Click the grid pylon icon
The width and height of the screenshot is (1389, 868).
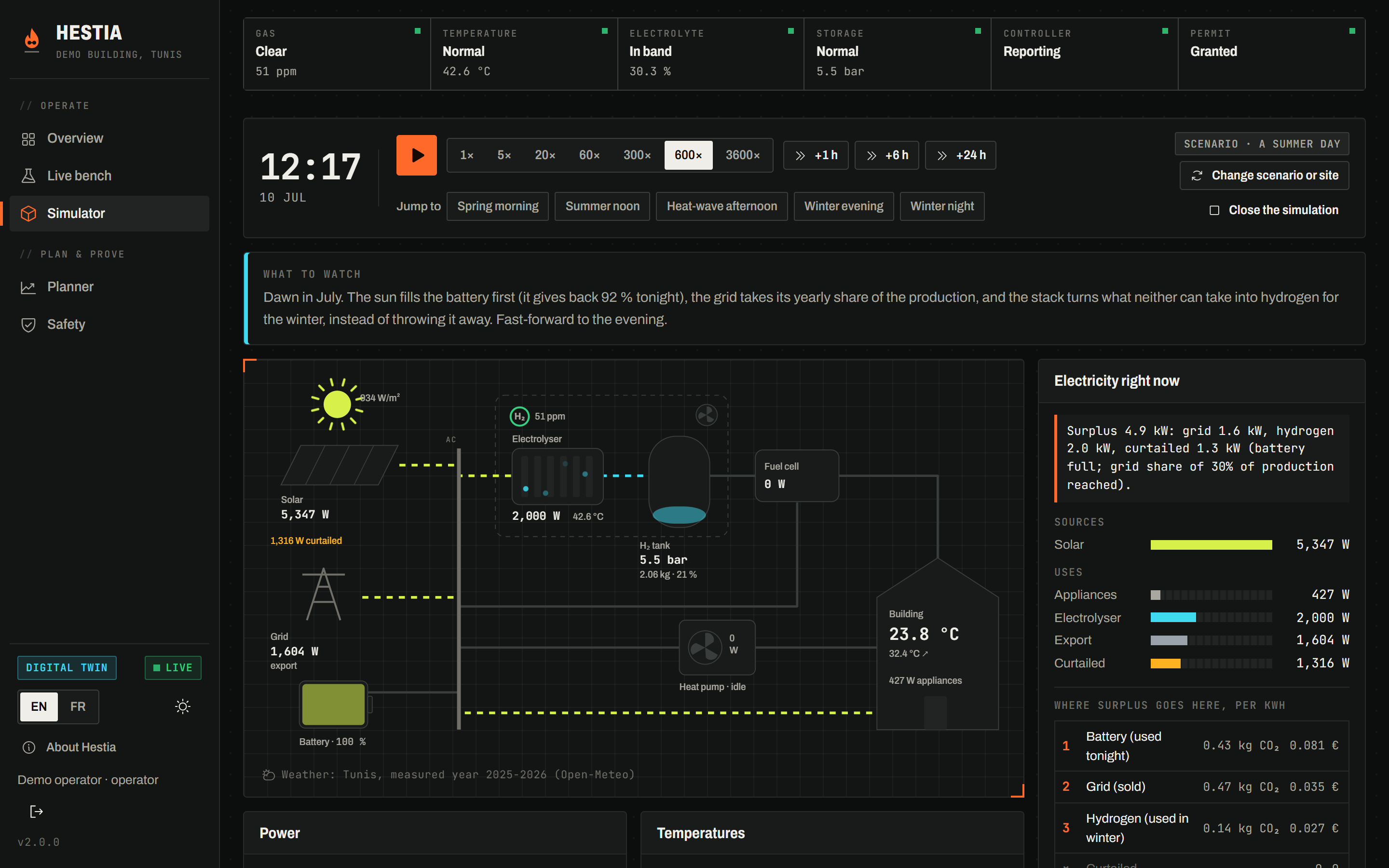[x=324, y=594]
